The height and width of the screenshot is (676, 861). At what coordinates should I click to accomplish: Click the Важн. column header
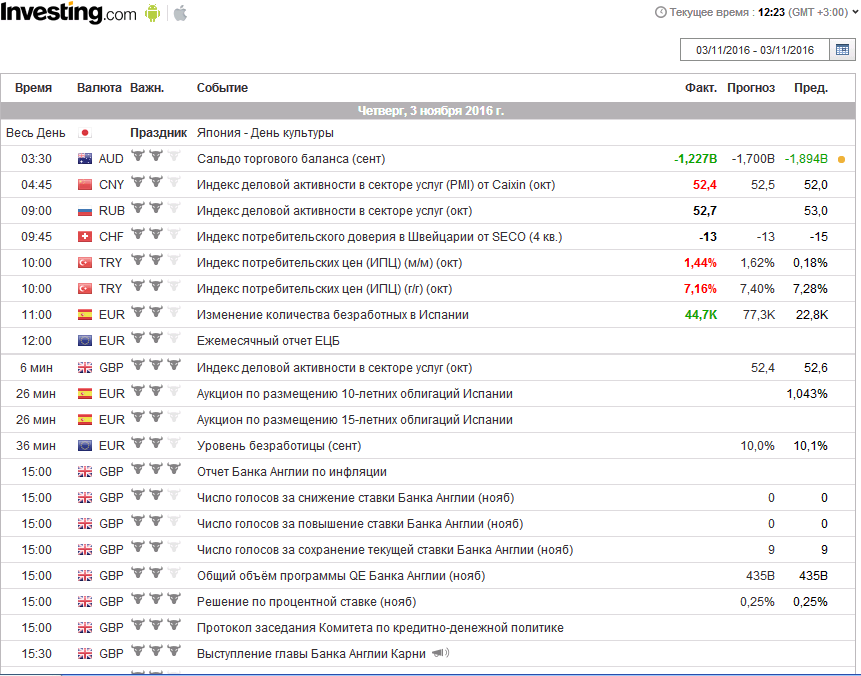147,88
